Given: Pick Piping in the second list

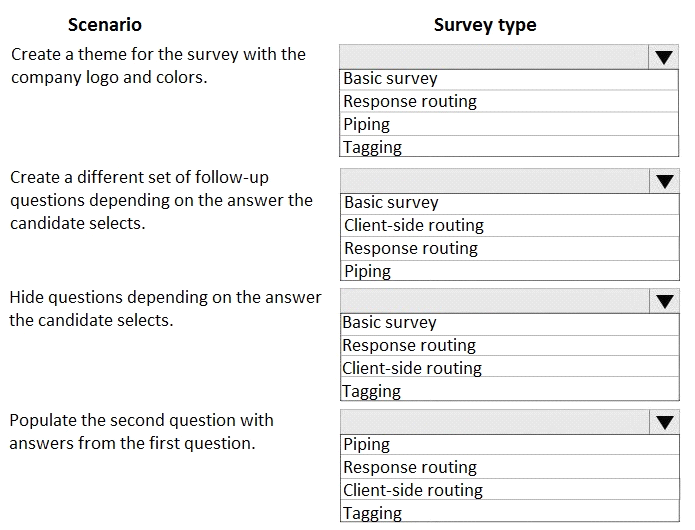Looking at the screenshot, I should [510, 270].
